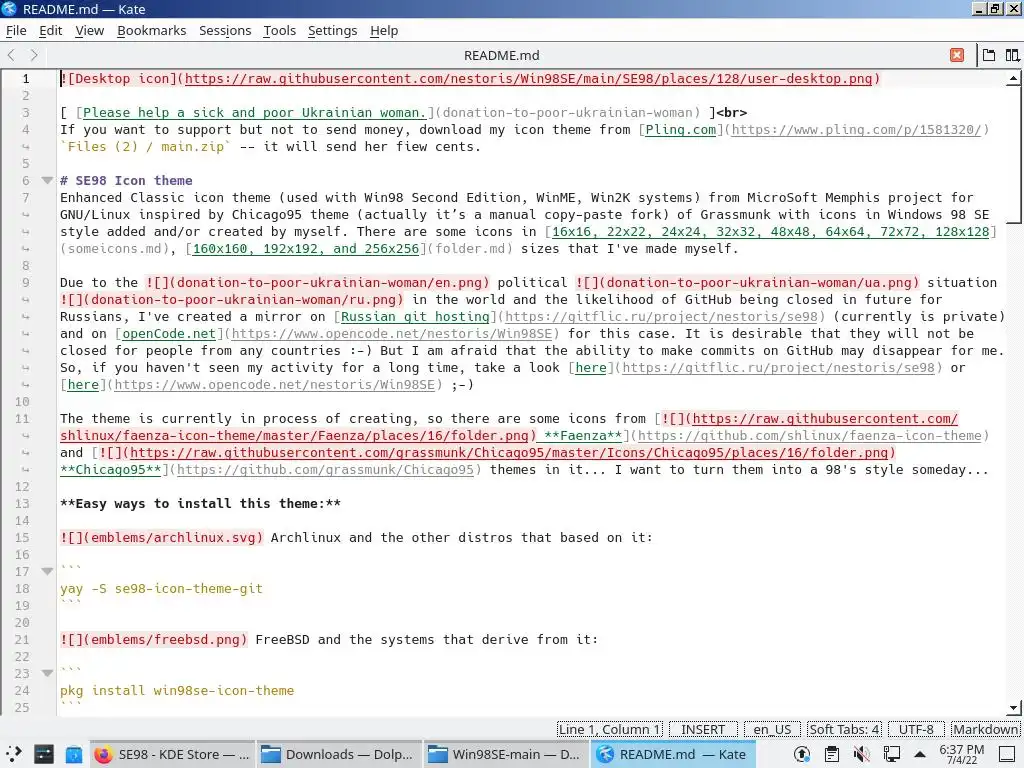Click the '# SE98 Icon theme' heading text
Image resolution: width=1024 pixels, height=768 pixels.
coord(126,181)
